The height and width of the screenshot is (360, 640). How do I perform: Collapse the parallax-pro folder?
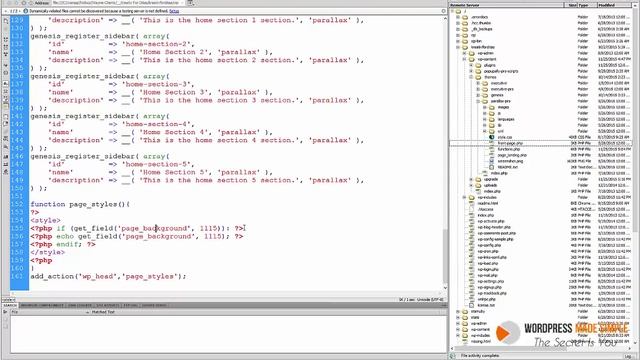click(x=478, y=101)
